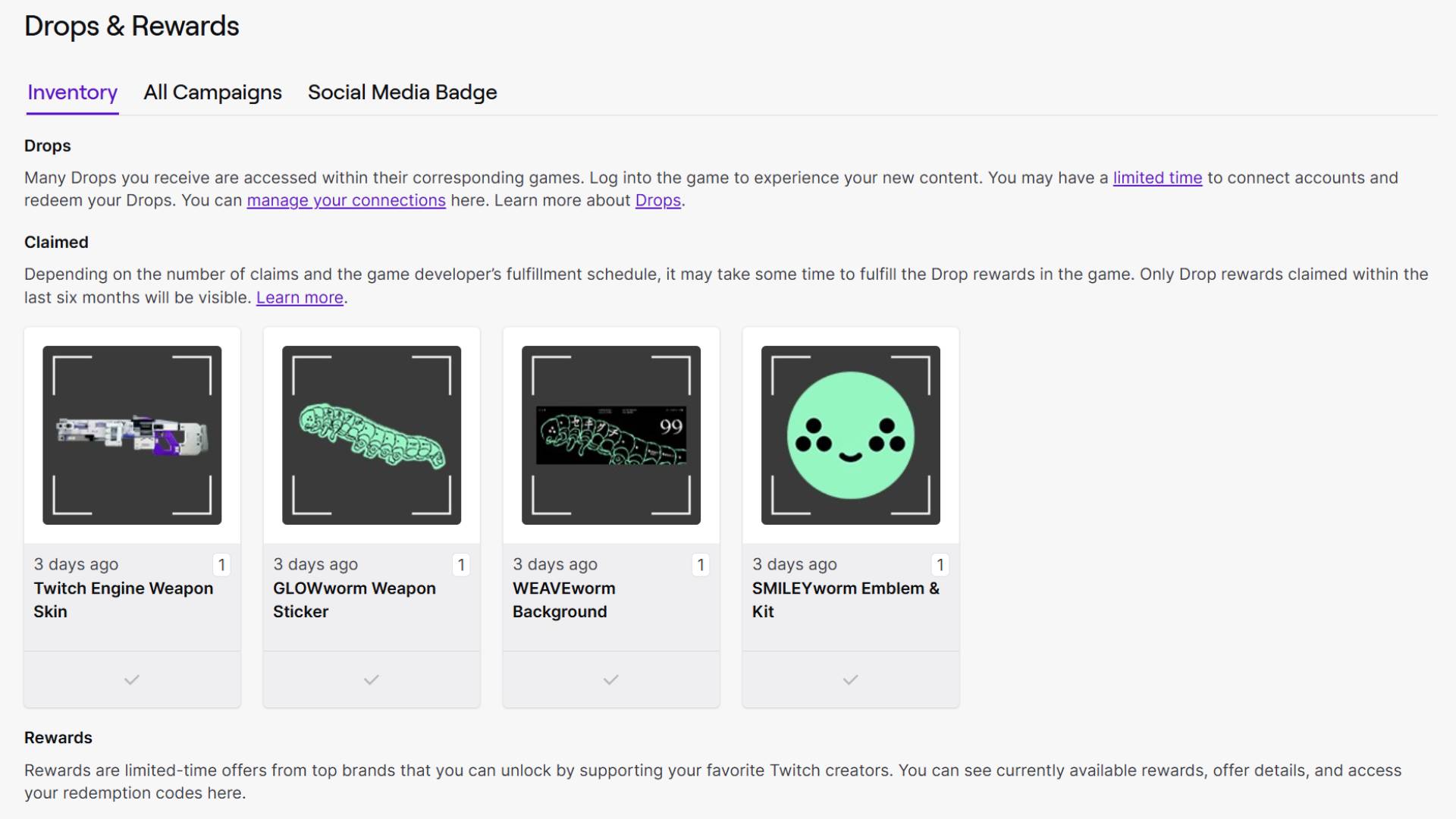Image resolution: width=1456 pixels, height=819 pixels.
Task: Open the Twitch Engine Weapon Skin thumbnail
Action: pyautogui.click(x=131, y=436)
